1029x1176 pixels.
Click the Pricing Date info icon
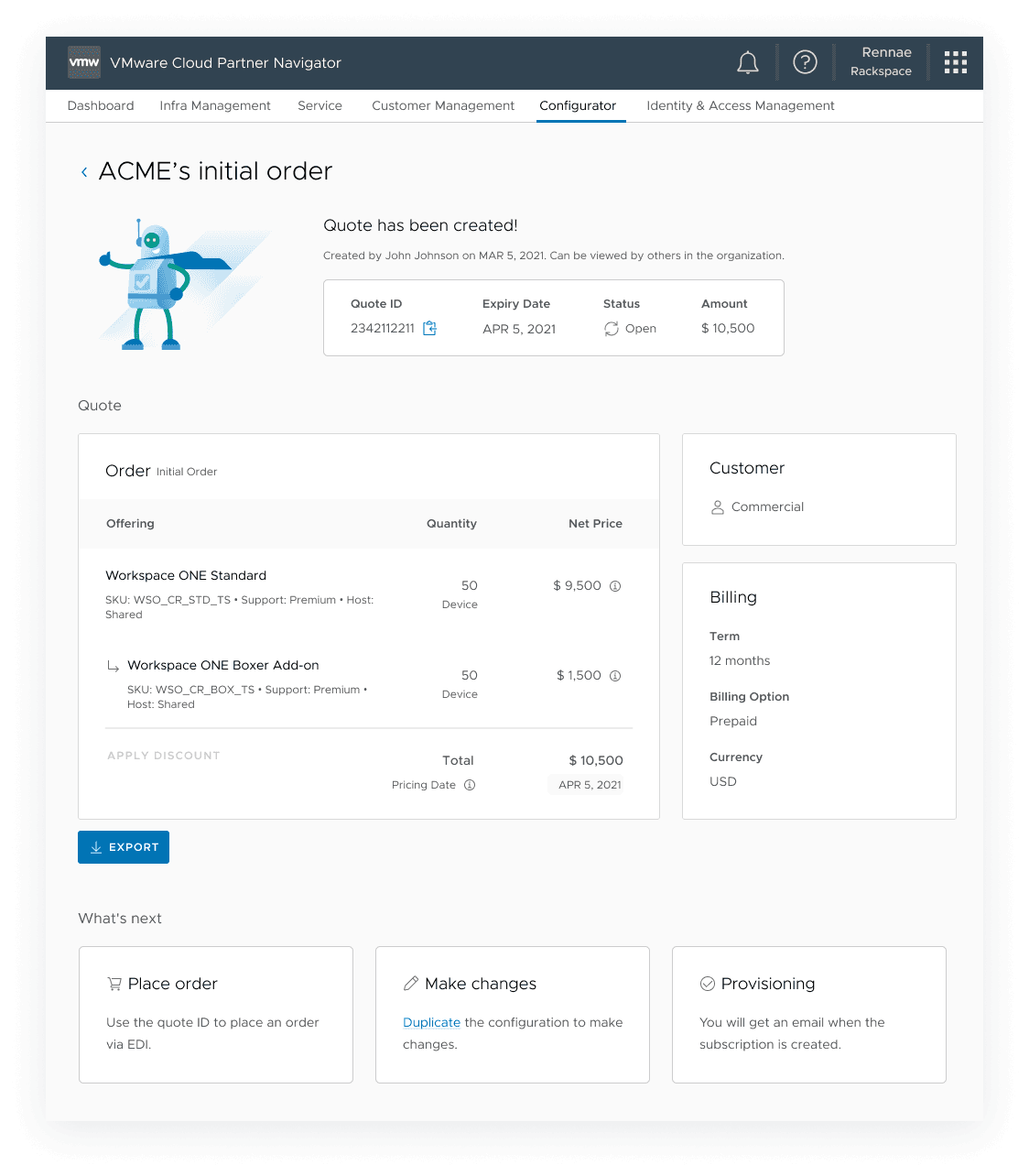coord(470,785)
